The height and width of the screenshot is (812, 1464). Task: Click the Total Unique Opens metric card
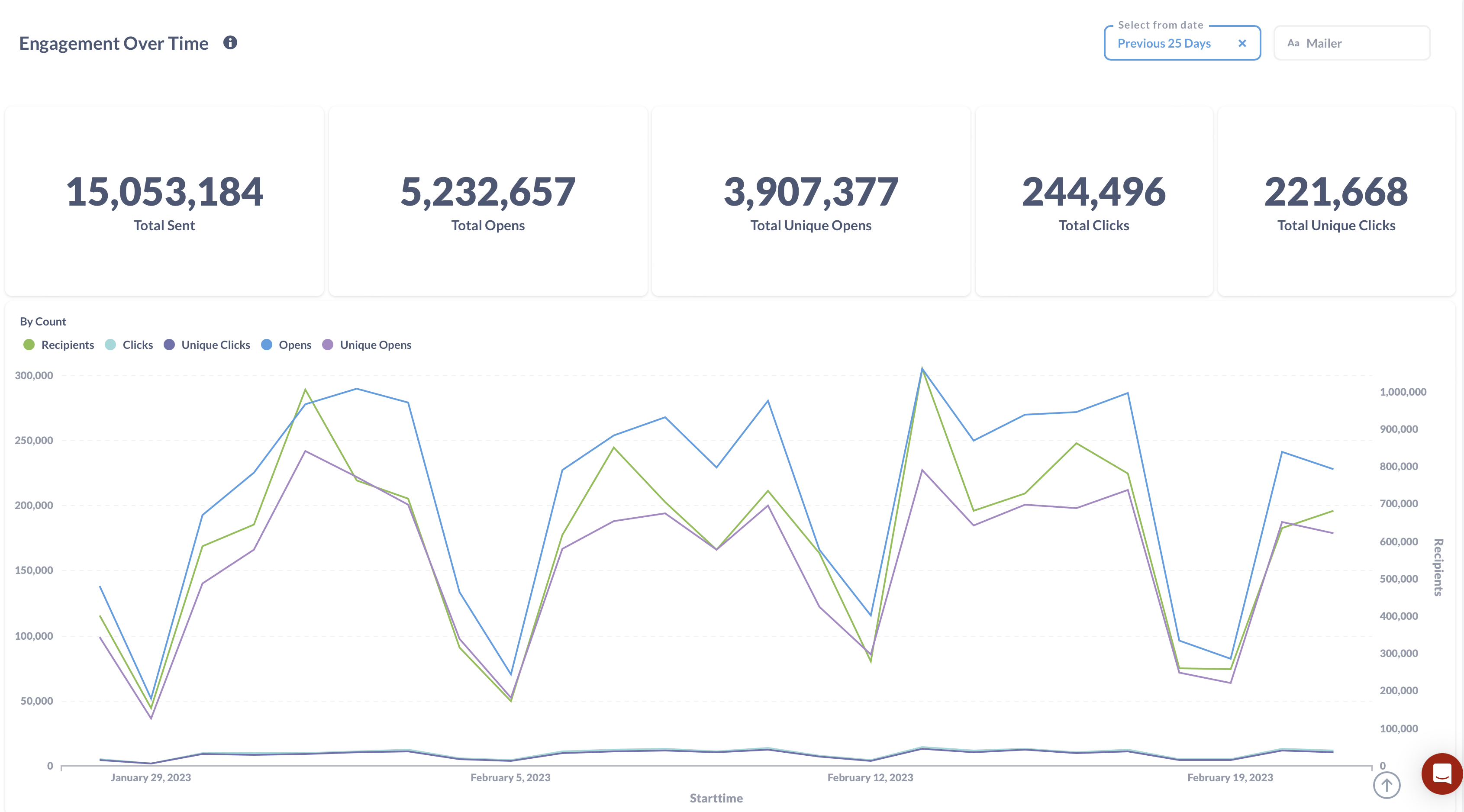810,201
